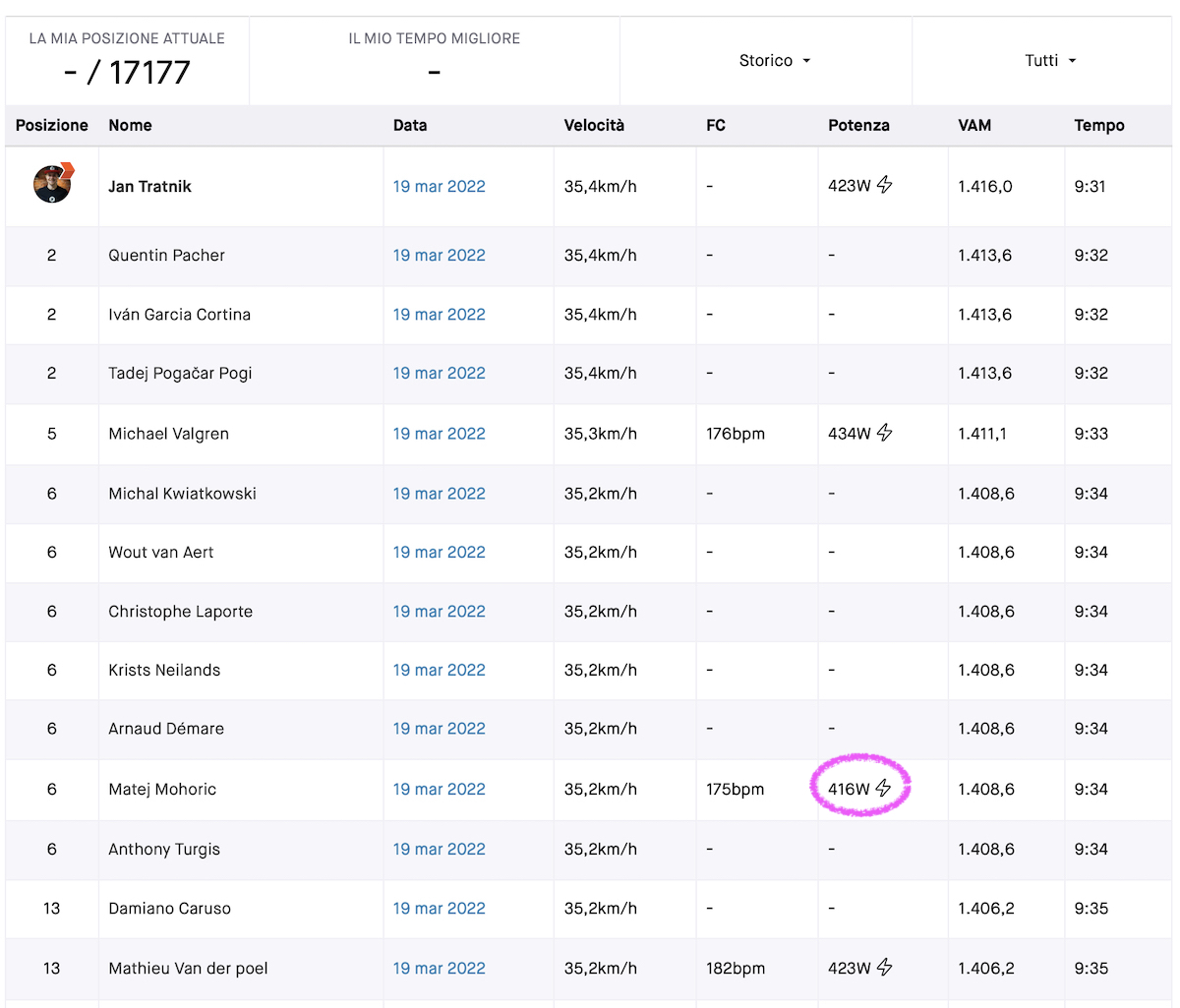The width and height of the screenshot is (1180, 1008).
Task: Click the Data column header
Action: click(410, 126)
